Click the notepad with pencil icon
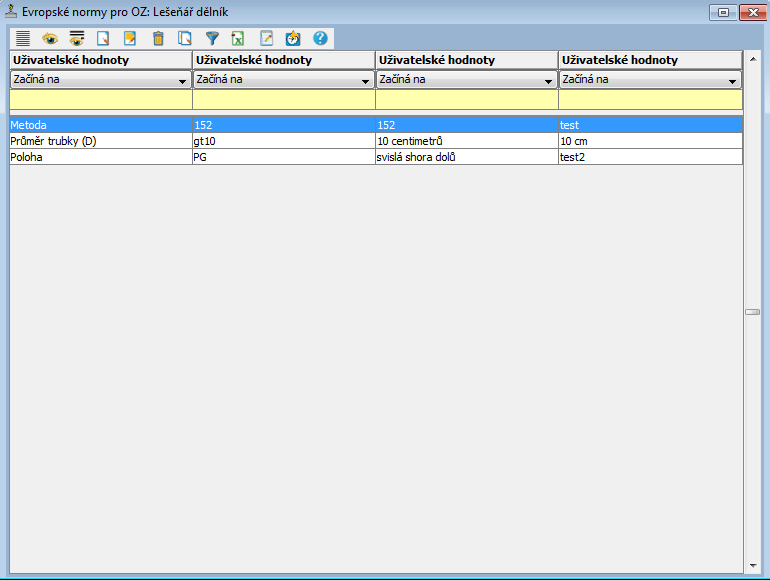770x580 pixels. 266,39
